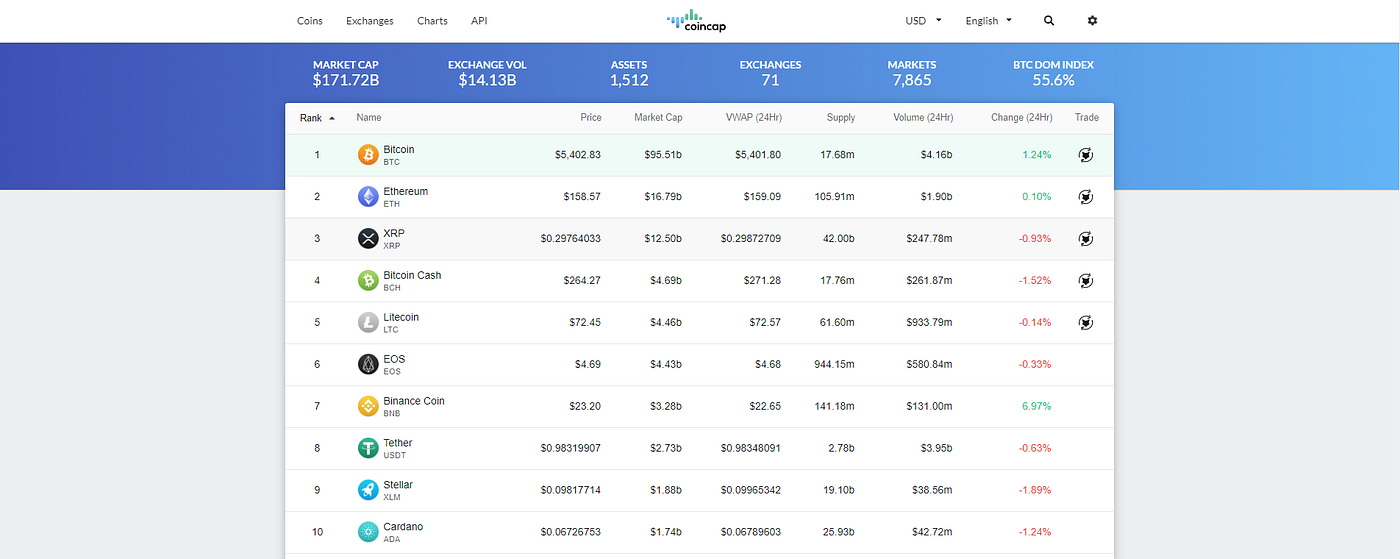Sort by Market Cap column header
The width and height of the screenshot is (1400, 559).
tap(658, 118)
